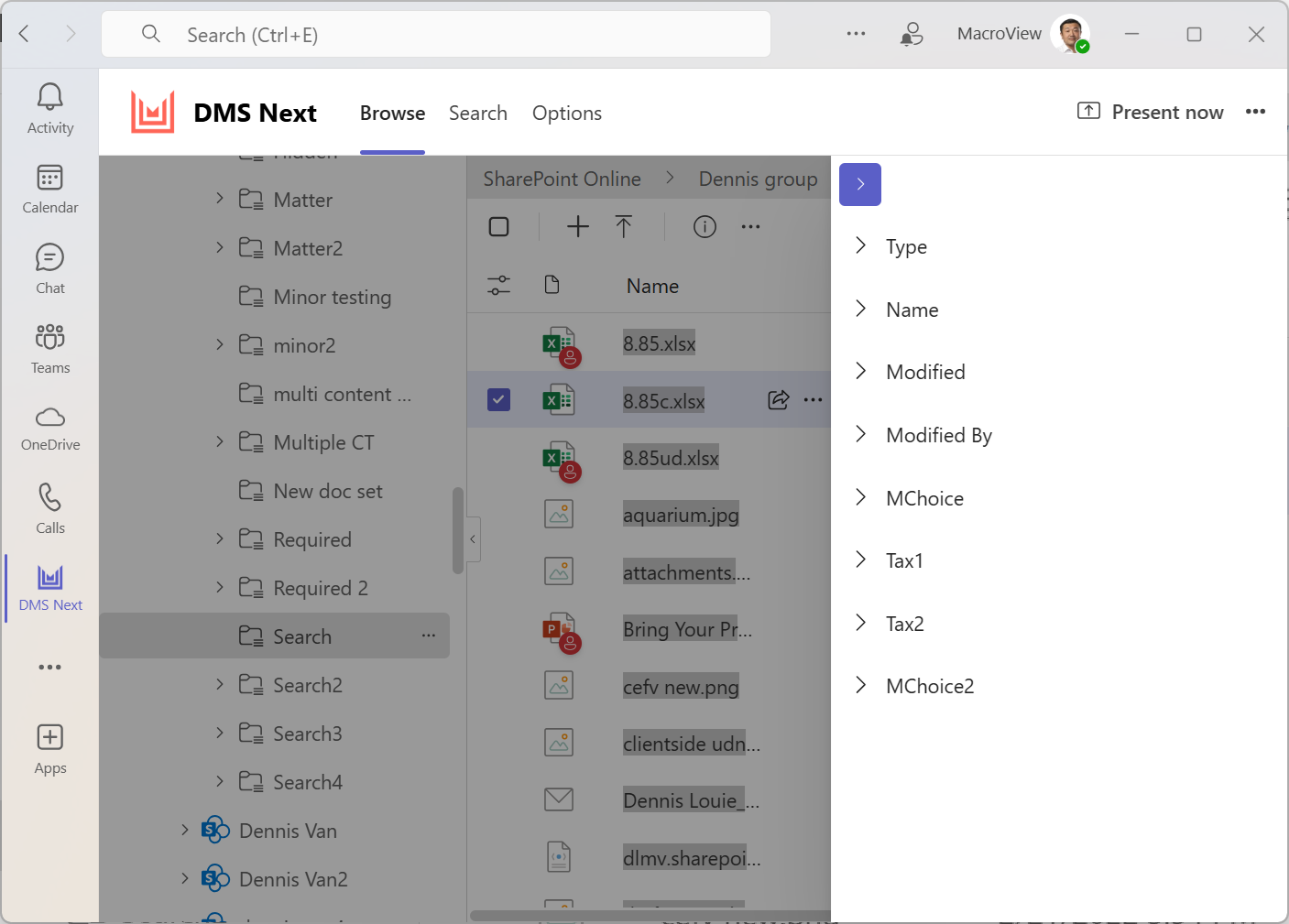The image size is (1289, 924).
Task: Expand the Name filter section
Action: click(x=860, y=309)
